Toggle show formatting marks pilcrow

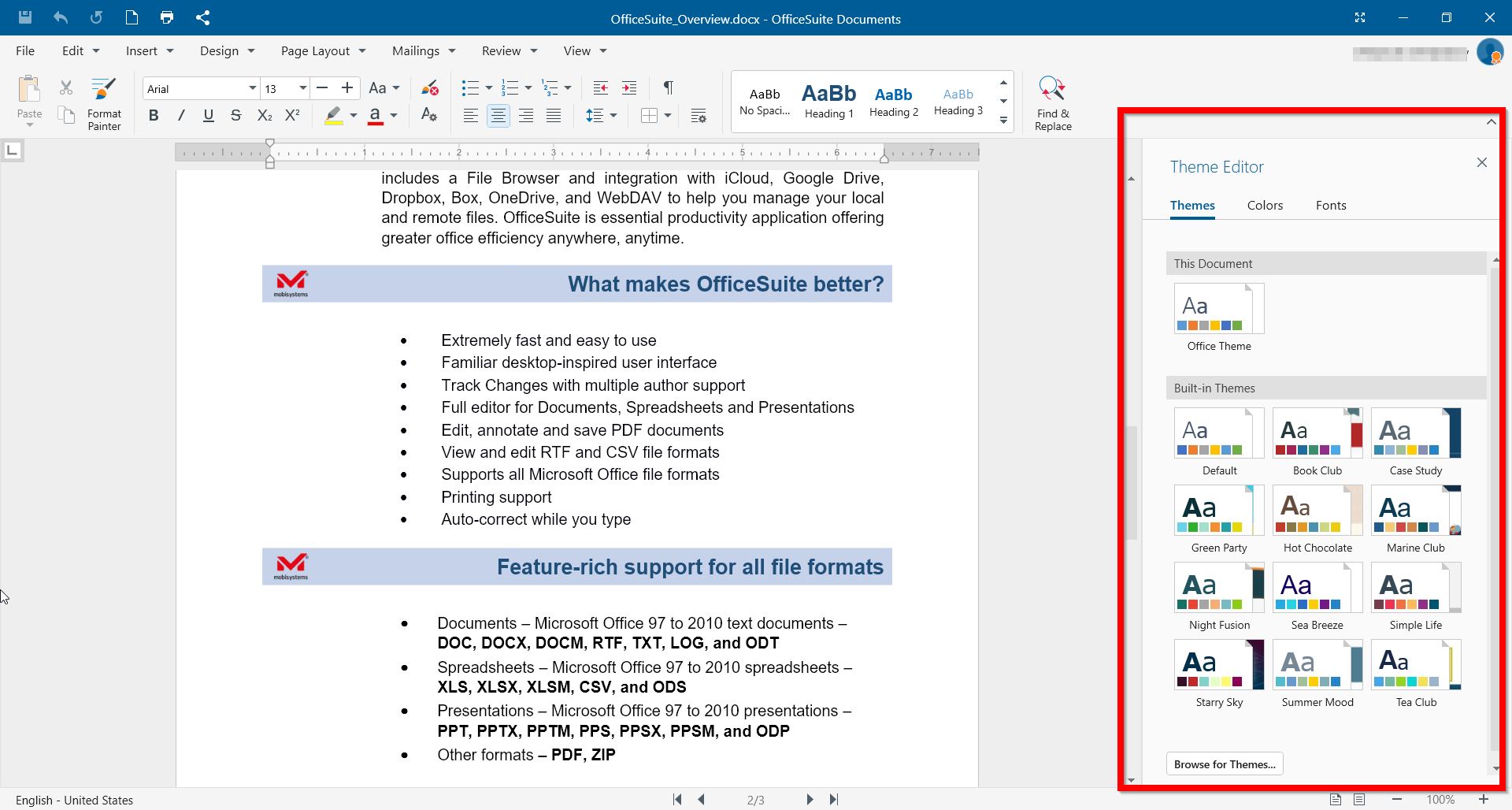coord(668,87)
